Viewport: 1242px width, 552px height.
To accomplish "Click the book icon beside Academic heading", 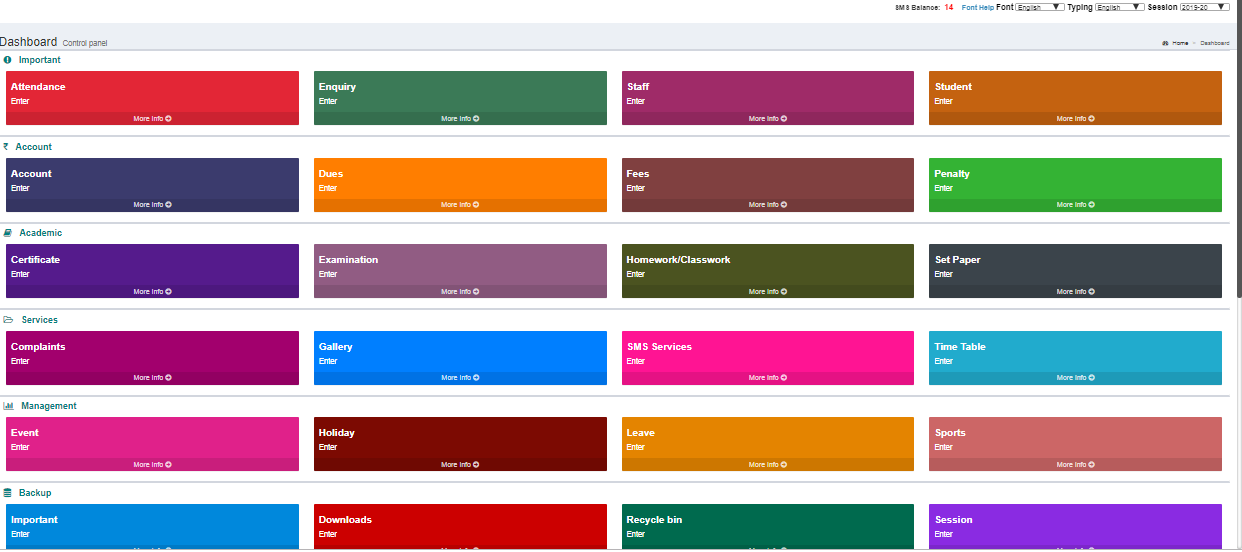I will pyautogui.click(x=8, y=233).
